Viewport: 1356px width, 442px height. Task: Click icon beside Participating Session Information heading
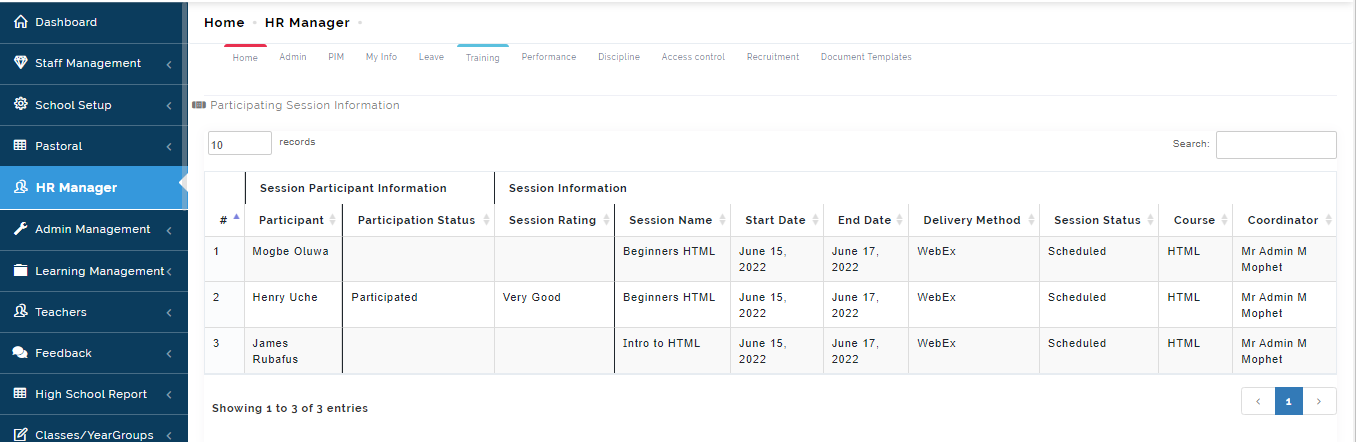click(x=199, y=105)
